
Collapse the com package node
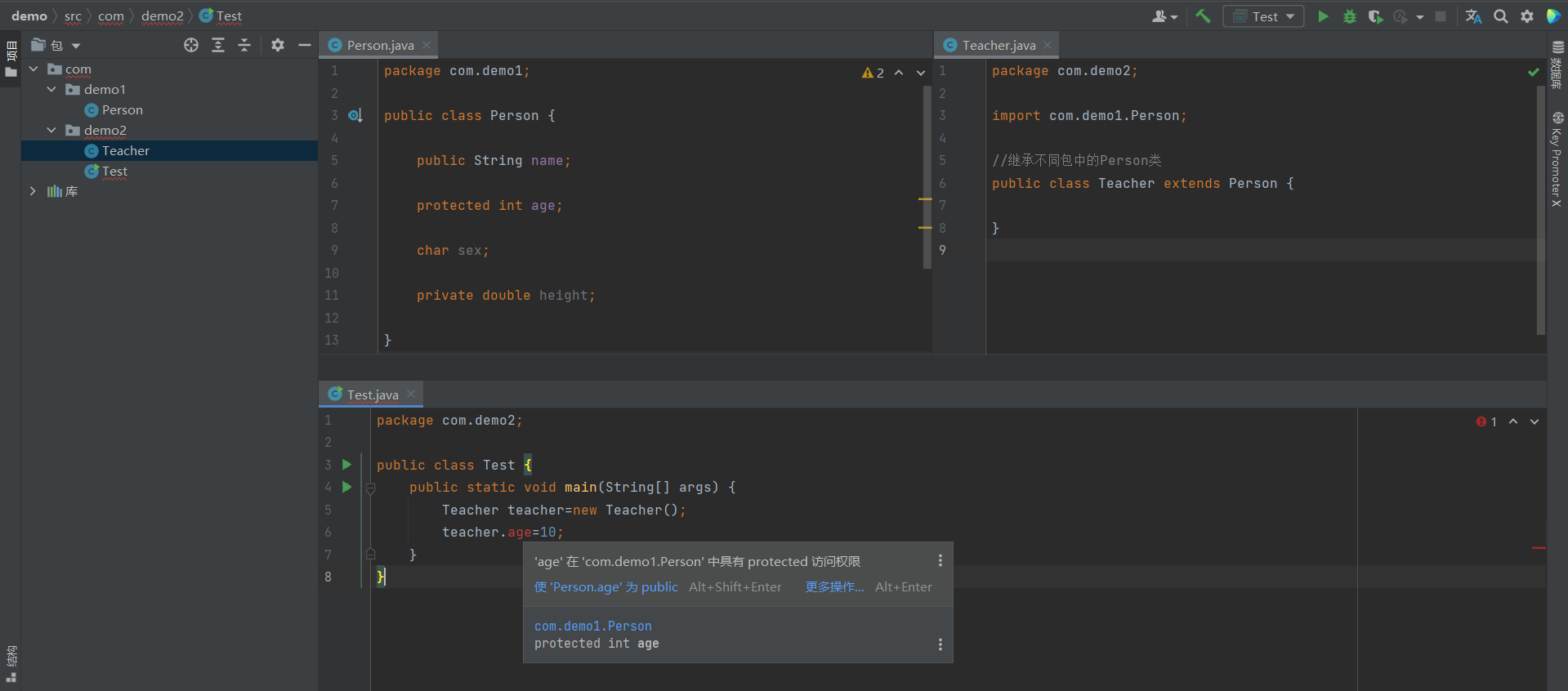coord(34,69)
